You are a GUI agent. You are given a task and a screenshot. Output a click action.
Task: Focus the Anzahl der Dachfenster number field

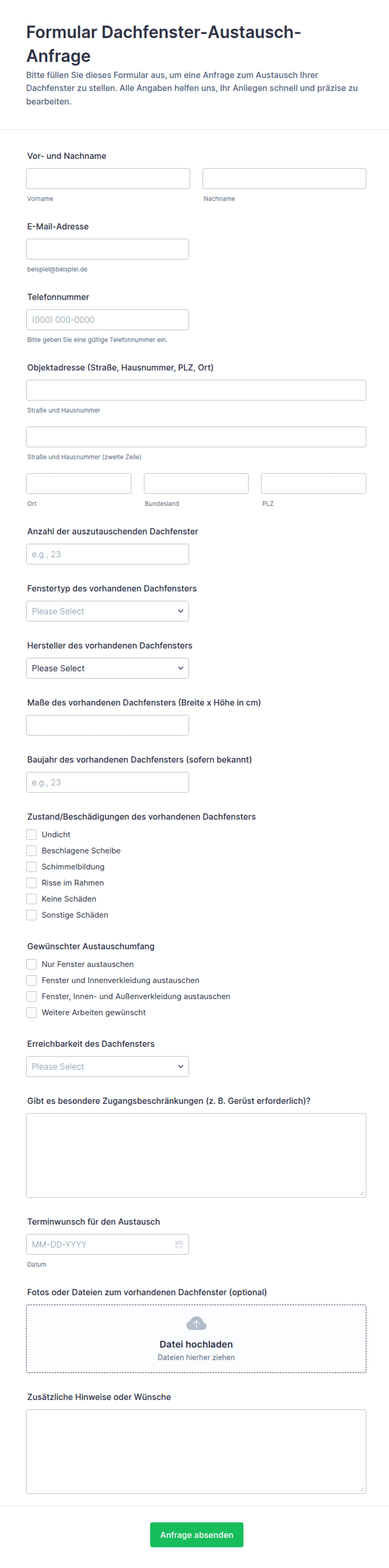click(108, 554)
